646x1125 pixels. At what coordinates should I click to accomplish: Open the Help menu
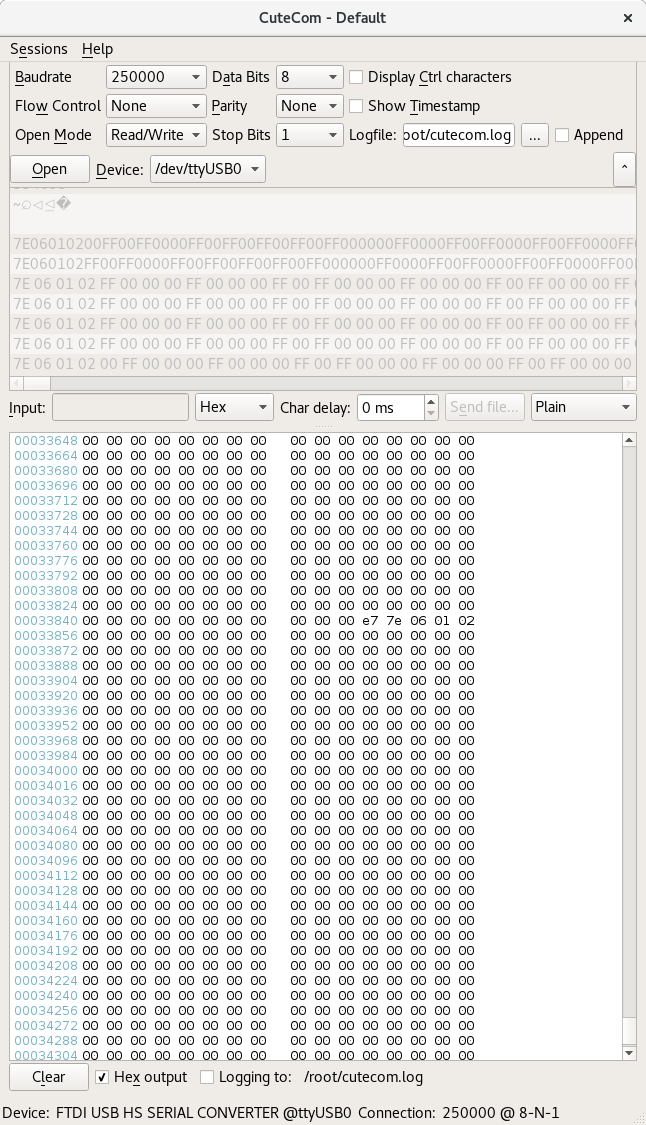(97, 49)
